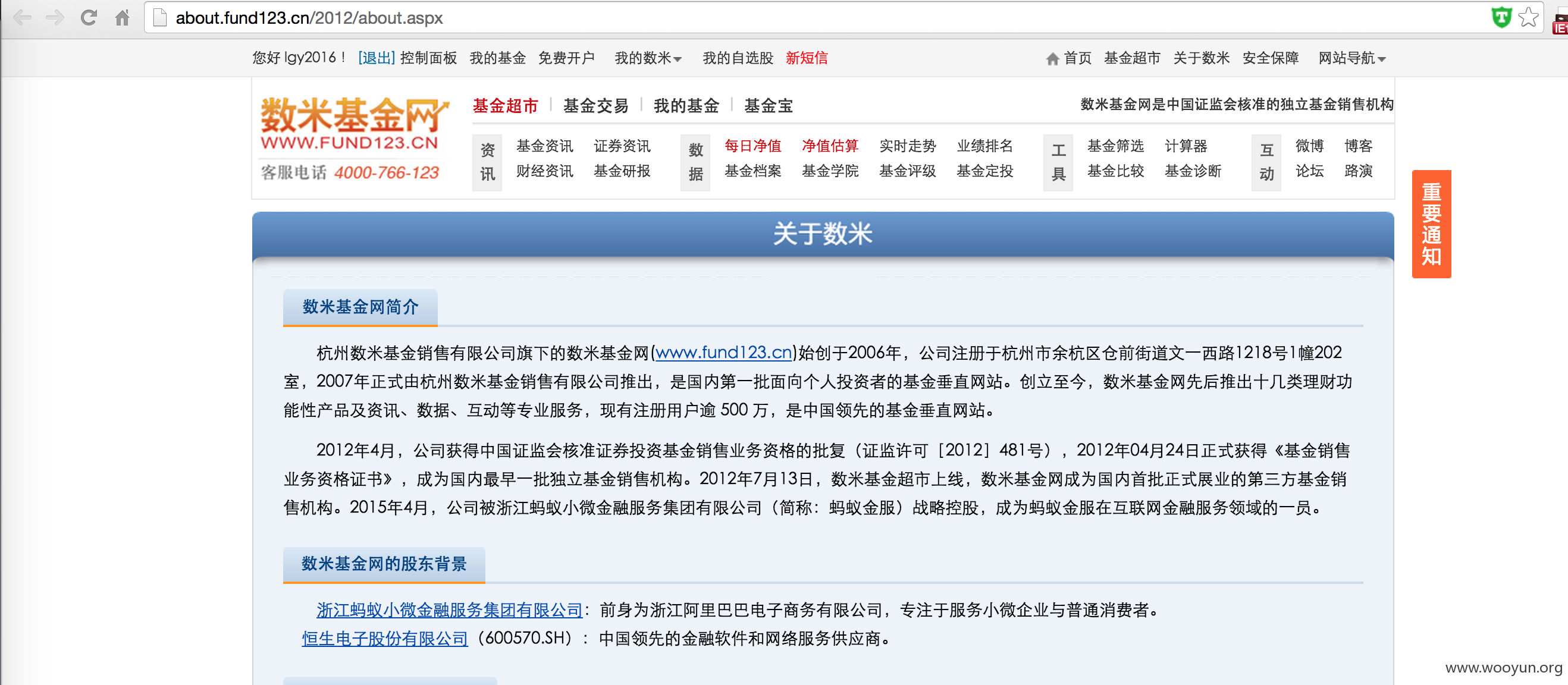Open 基金档案 link

point(753,171)
